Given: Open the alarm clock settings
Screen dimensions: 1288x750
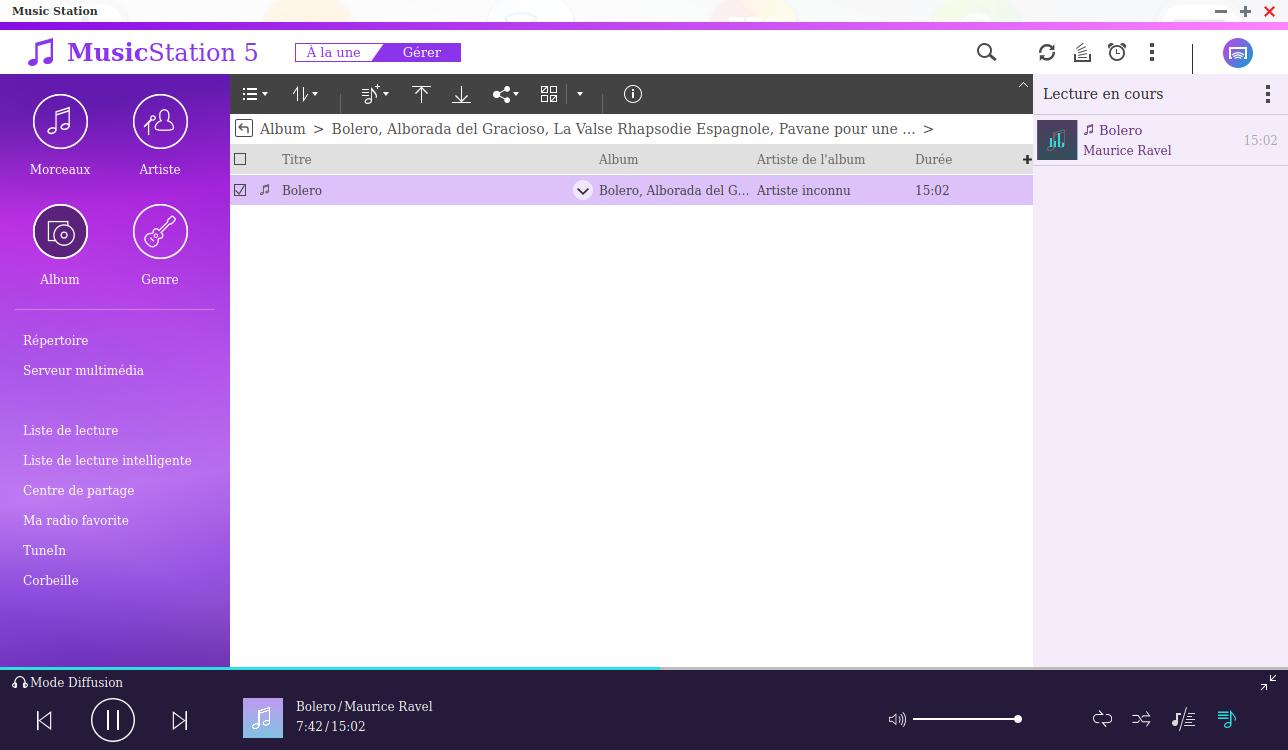Looking at the screenshot, I should pos(1117,52).
